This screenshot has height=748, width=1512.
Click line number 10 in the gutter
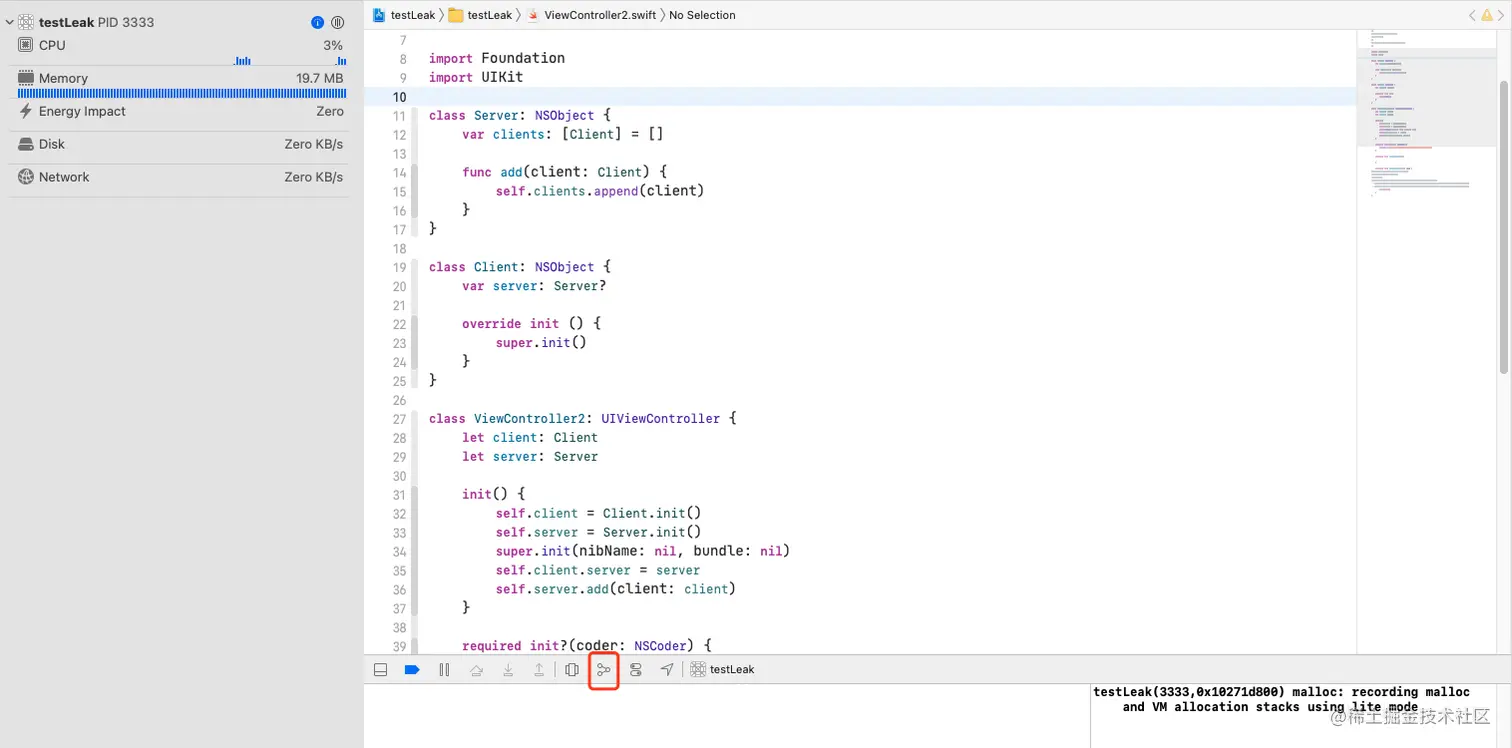click(x=399, y=97)
